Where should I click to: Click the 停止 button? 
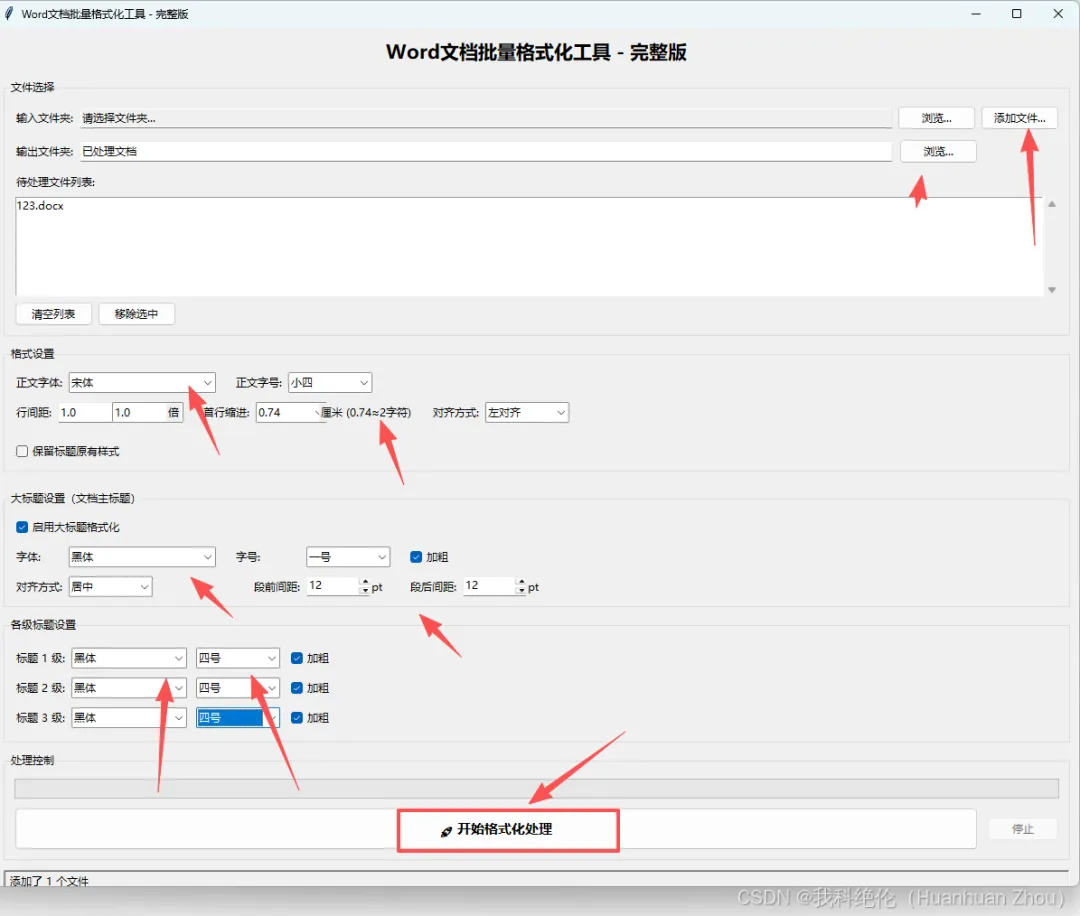click(x=1022, y=829)
